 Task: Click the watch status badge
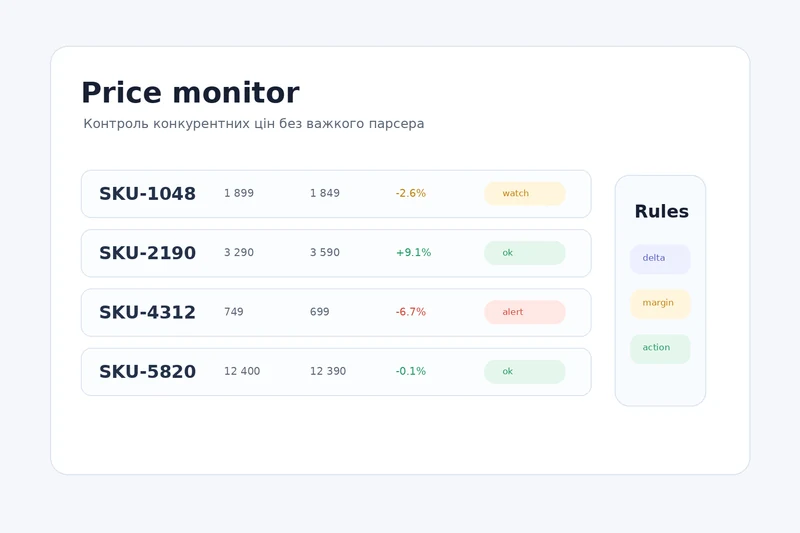[525, 193]
